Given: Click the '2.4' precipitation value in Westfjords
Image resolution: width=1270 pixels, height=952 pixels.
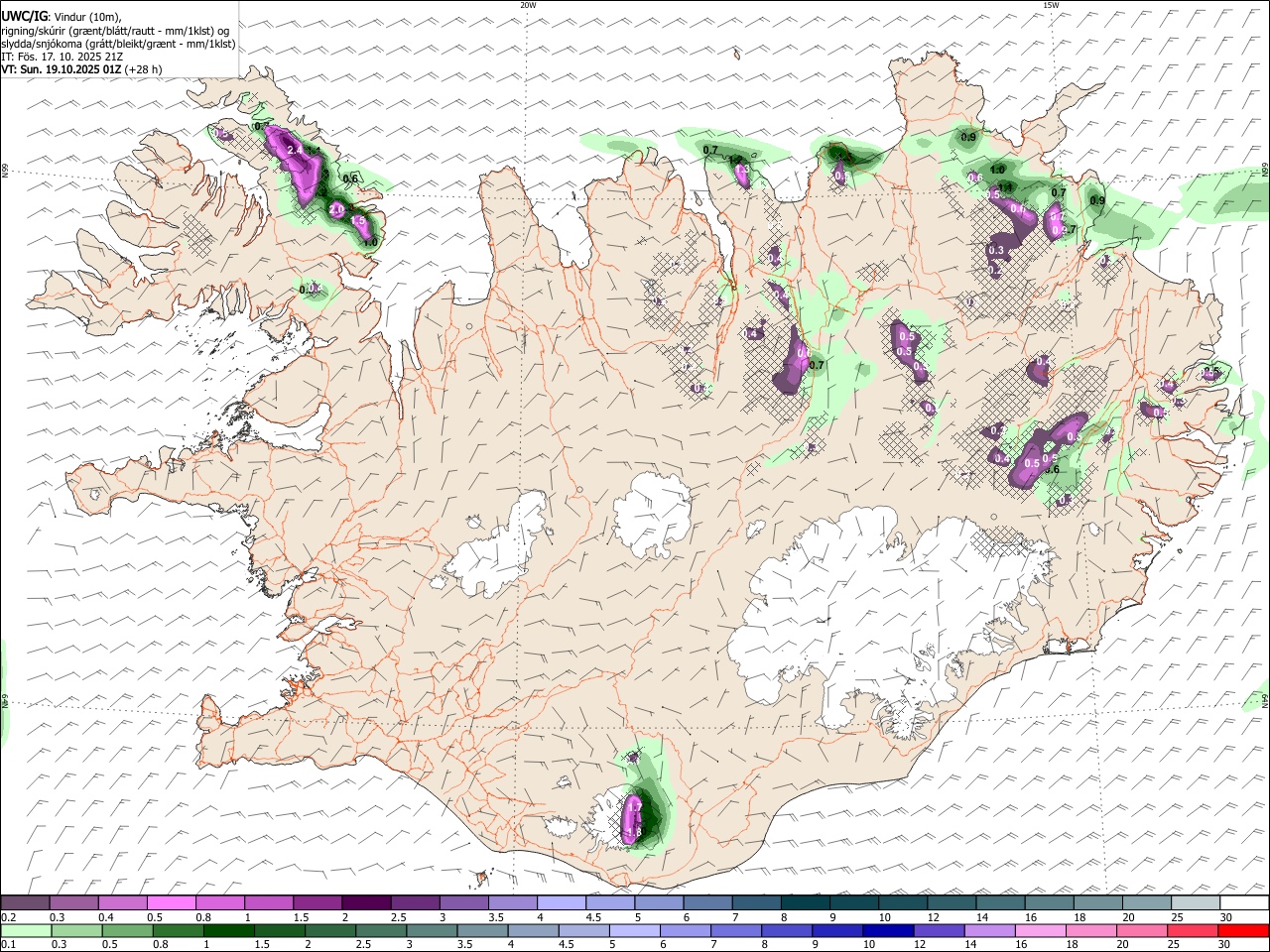Looking at the screenshot, I should [295, 150].
